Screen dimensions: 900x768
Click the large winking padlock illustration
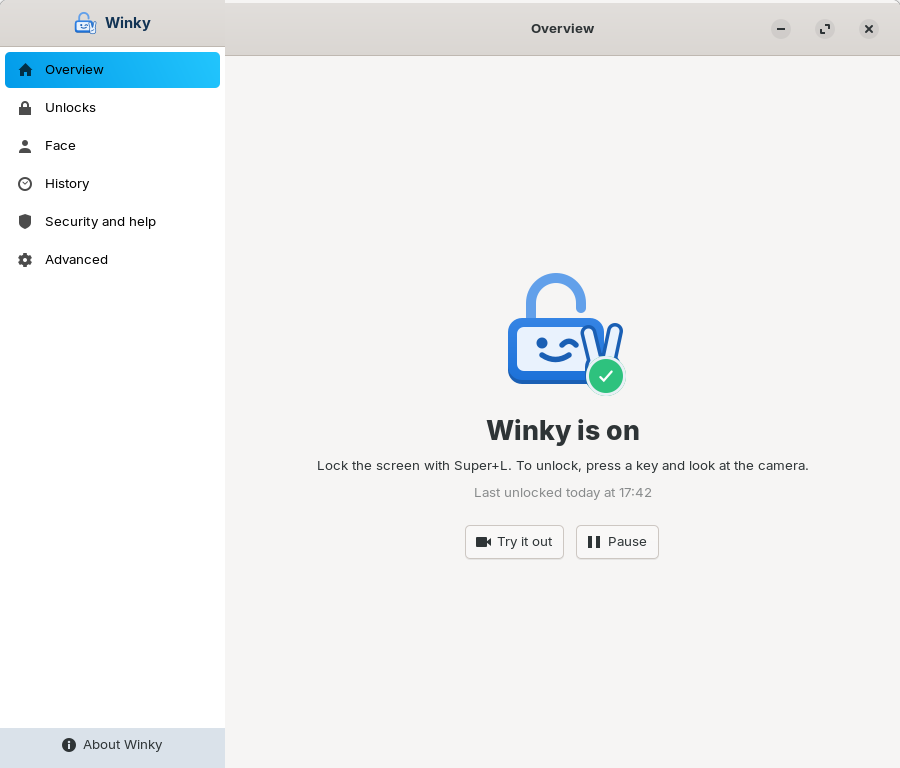pos(566,333)
